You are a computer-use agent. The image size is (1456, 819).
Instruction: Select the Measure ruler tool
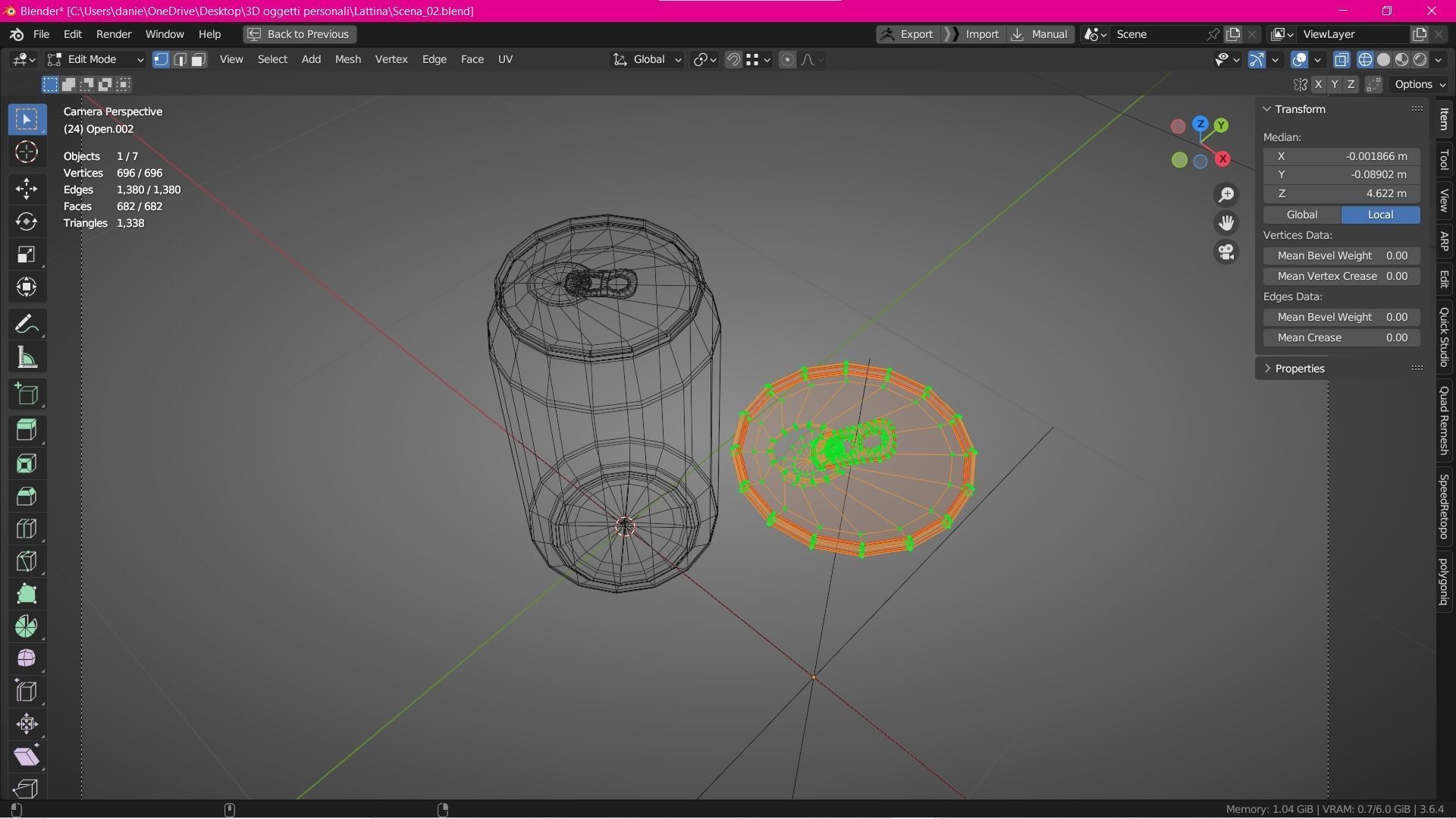coord(27,358)
